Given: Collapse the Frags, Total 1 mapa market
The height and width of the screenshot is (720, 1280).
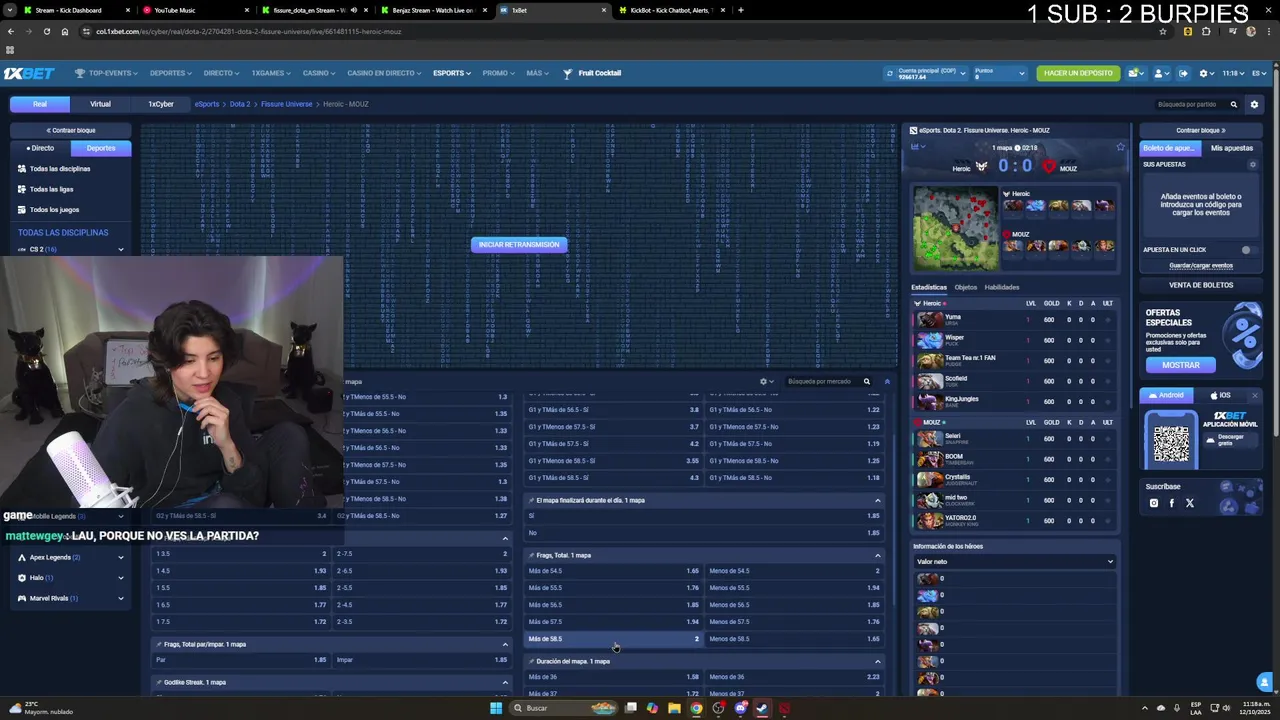Looking at the screenshot, I should [x=878, y=555].
